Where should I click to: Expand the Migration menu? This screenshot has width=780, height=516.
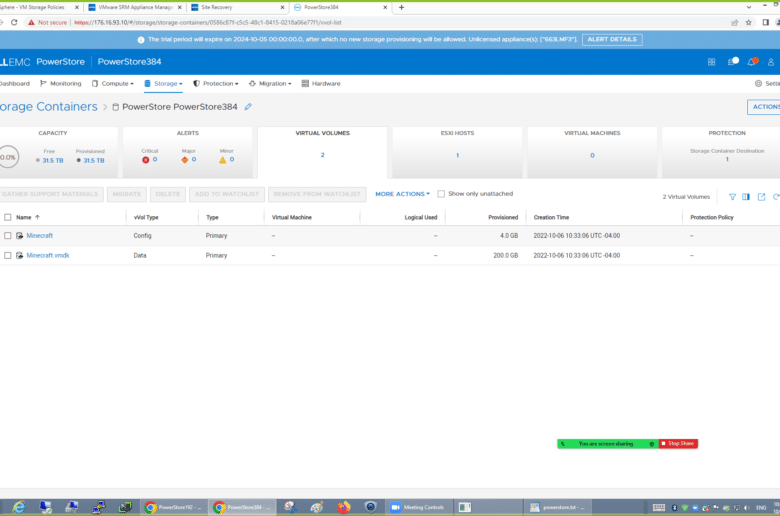point(270,84)
